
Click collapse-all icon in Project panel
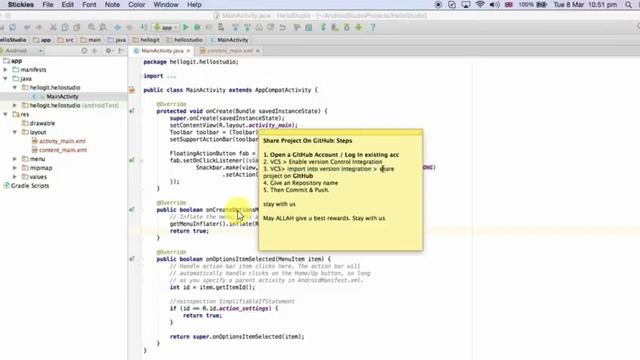click(95, 51)
